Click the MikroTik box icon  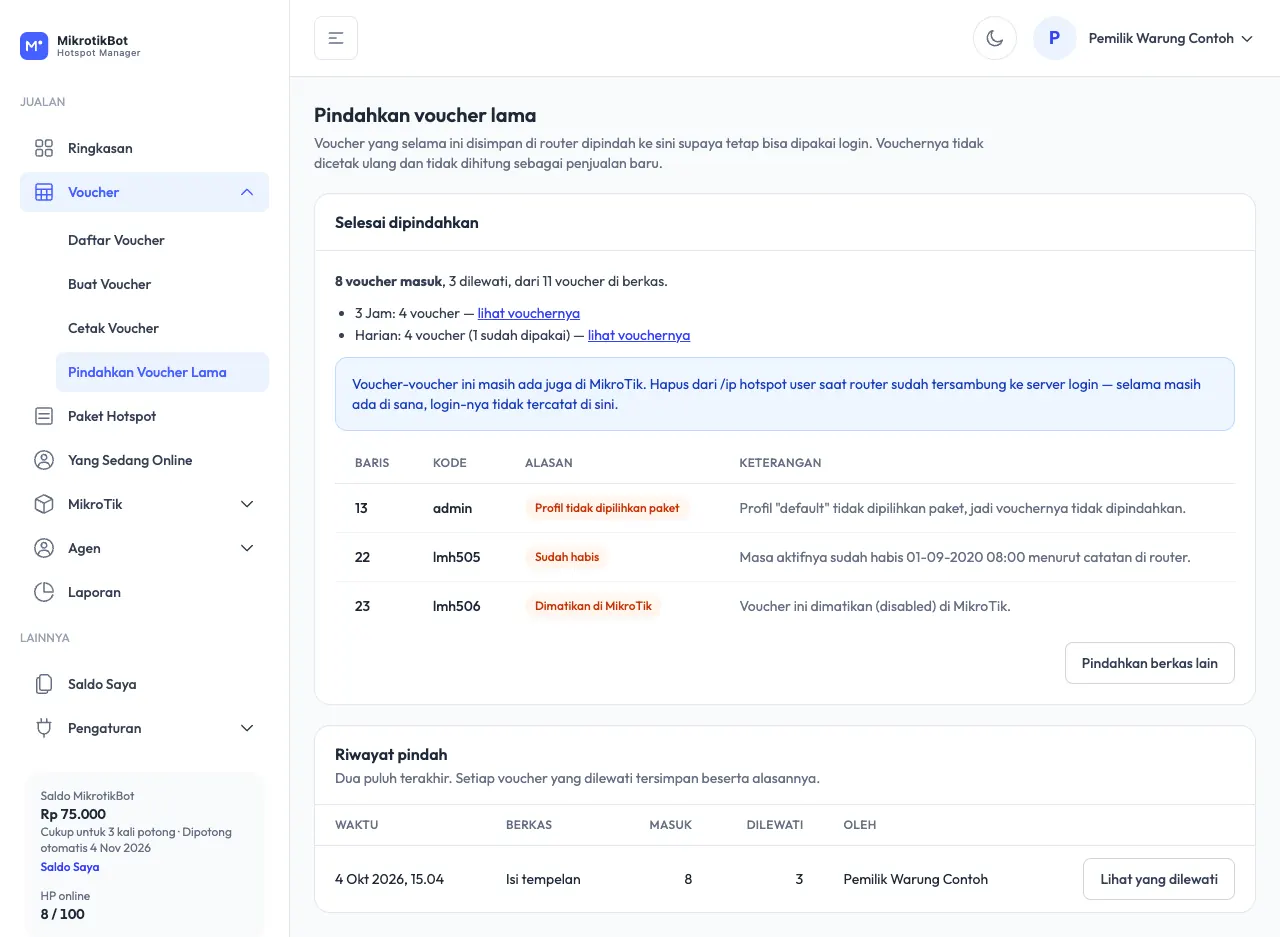[x=44, y=504]
